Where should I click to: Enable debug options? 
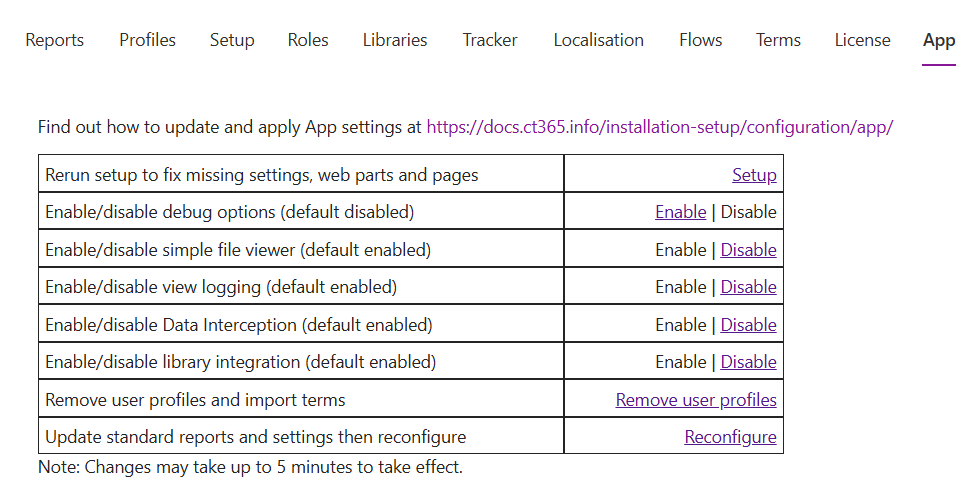[680, 212]
